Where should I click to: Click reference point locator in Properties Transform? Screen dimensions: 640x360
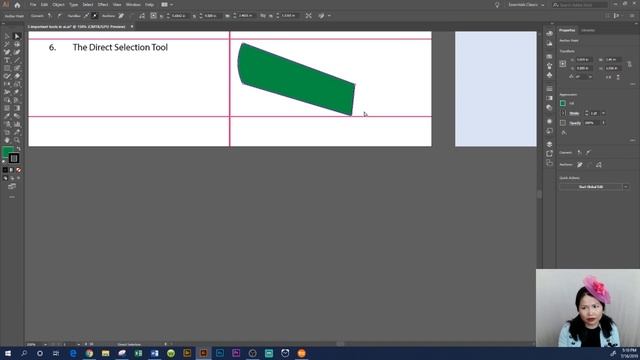(x=563, y=64)
